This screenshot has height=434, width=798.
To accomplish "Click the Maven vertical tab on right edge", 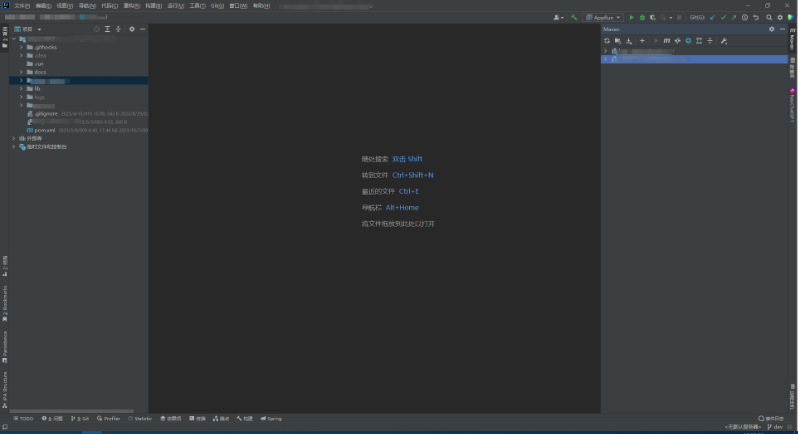I will [x=792, y=39].
